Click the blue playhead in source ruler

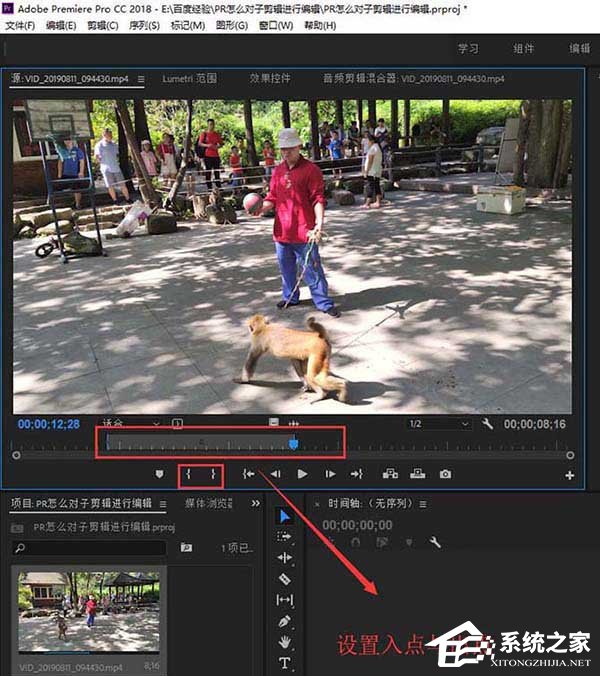click(x=294, y=444)
